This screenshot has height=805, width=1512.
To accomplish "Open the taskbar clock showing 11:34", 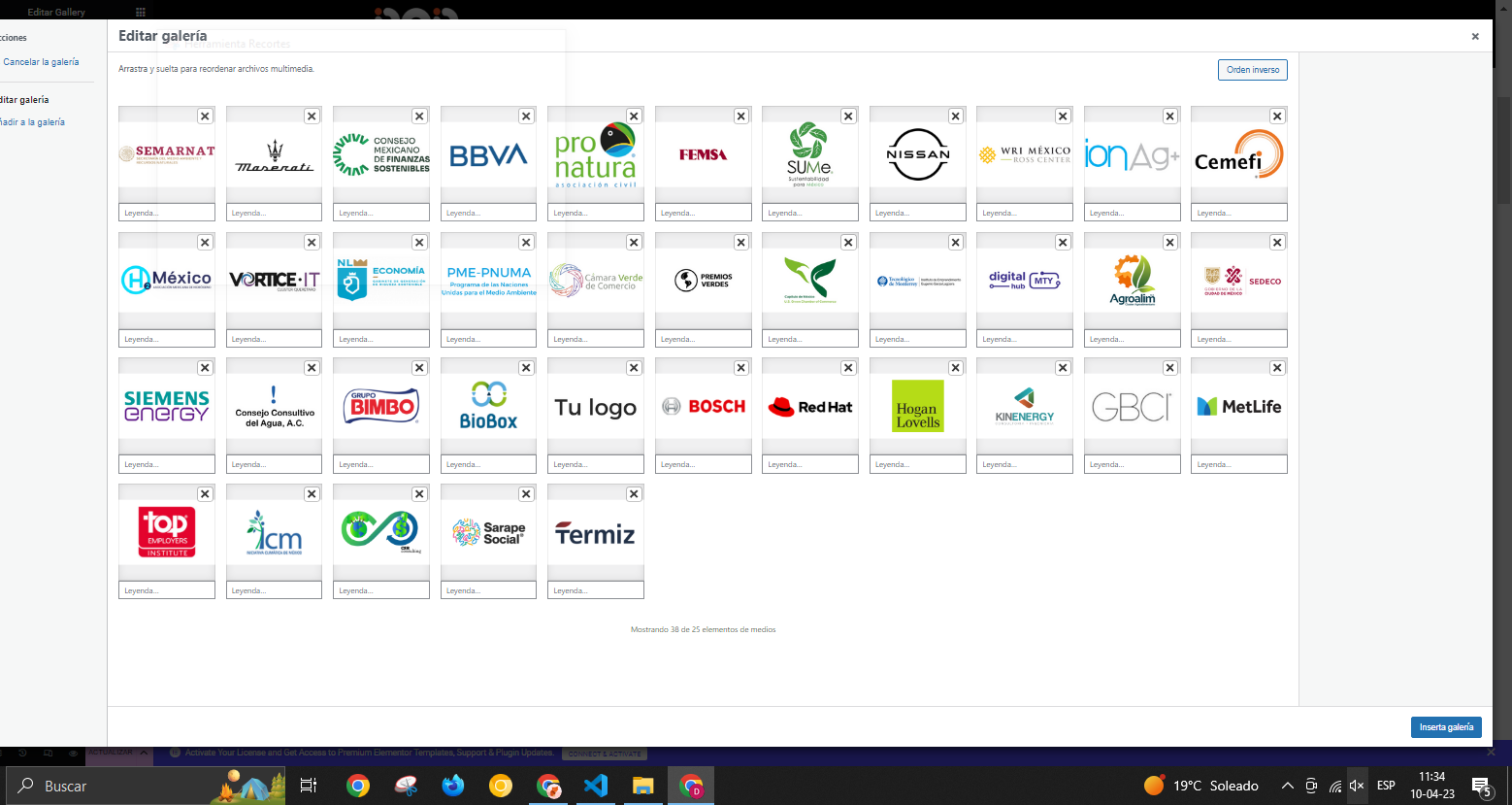I will click(1432, 786).
